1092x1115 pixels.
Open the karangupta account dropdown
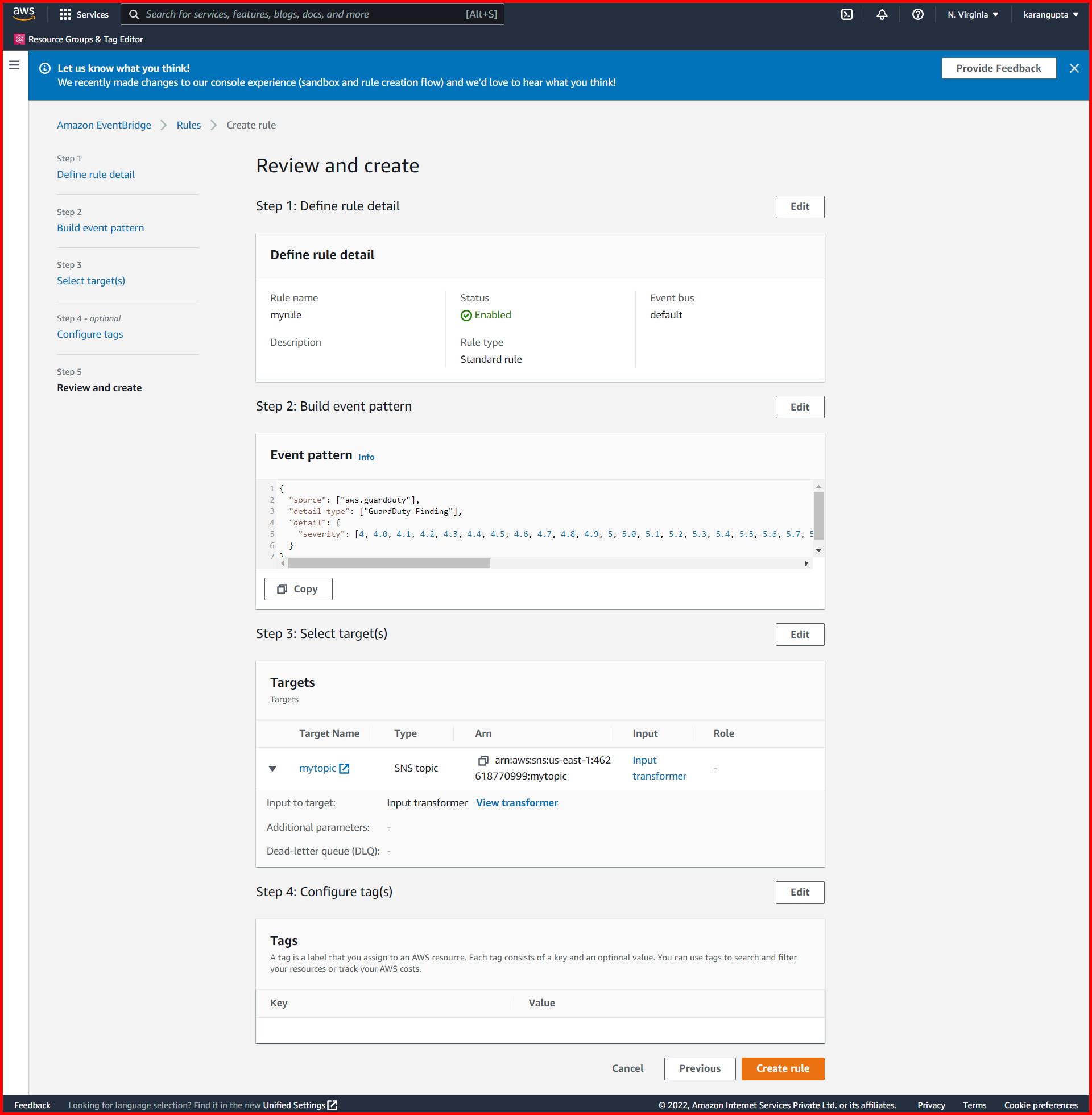point(1050,14)
